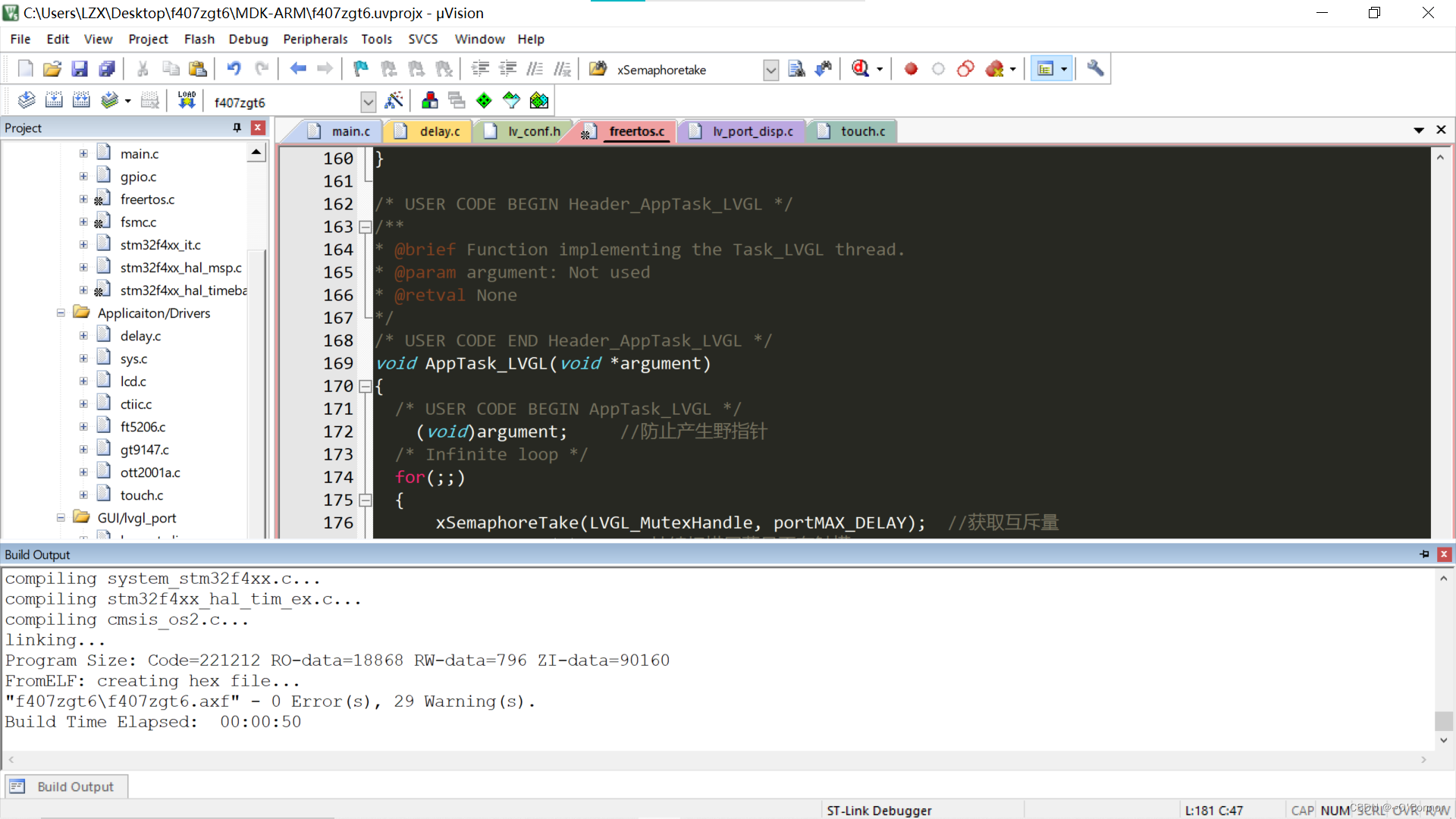
Task: Open the xSemaphoretake search history dropdown
Action: point(770,70)
